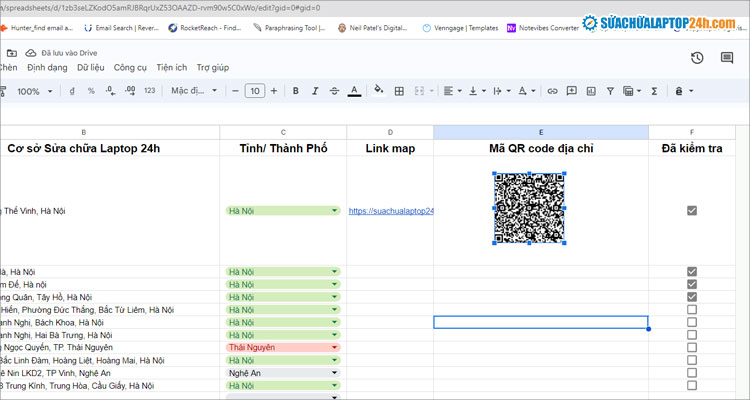
Task: Open zoom level 100% dropdown
Action: 34,91
